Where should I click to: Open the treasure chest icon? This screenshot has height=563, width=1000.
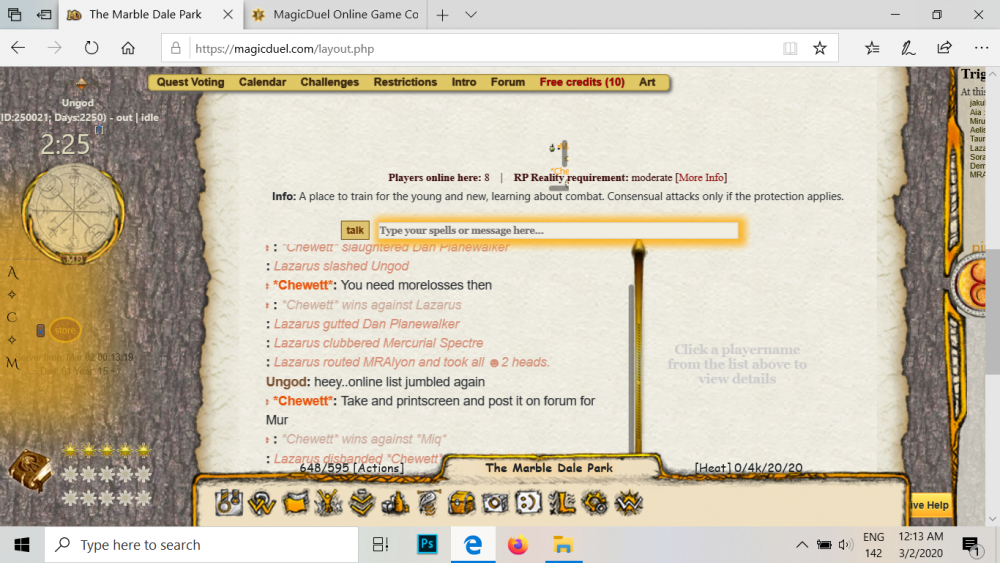(x=461, y=503)
